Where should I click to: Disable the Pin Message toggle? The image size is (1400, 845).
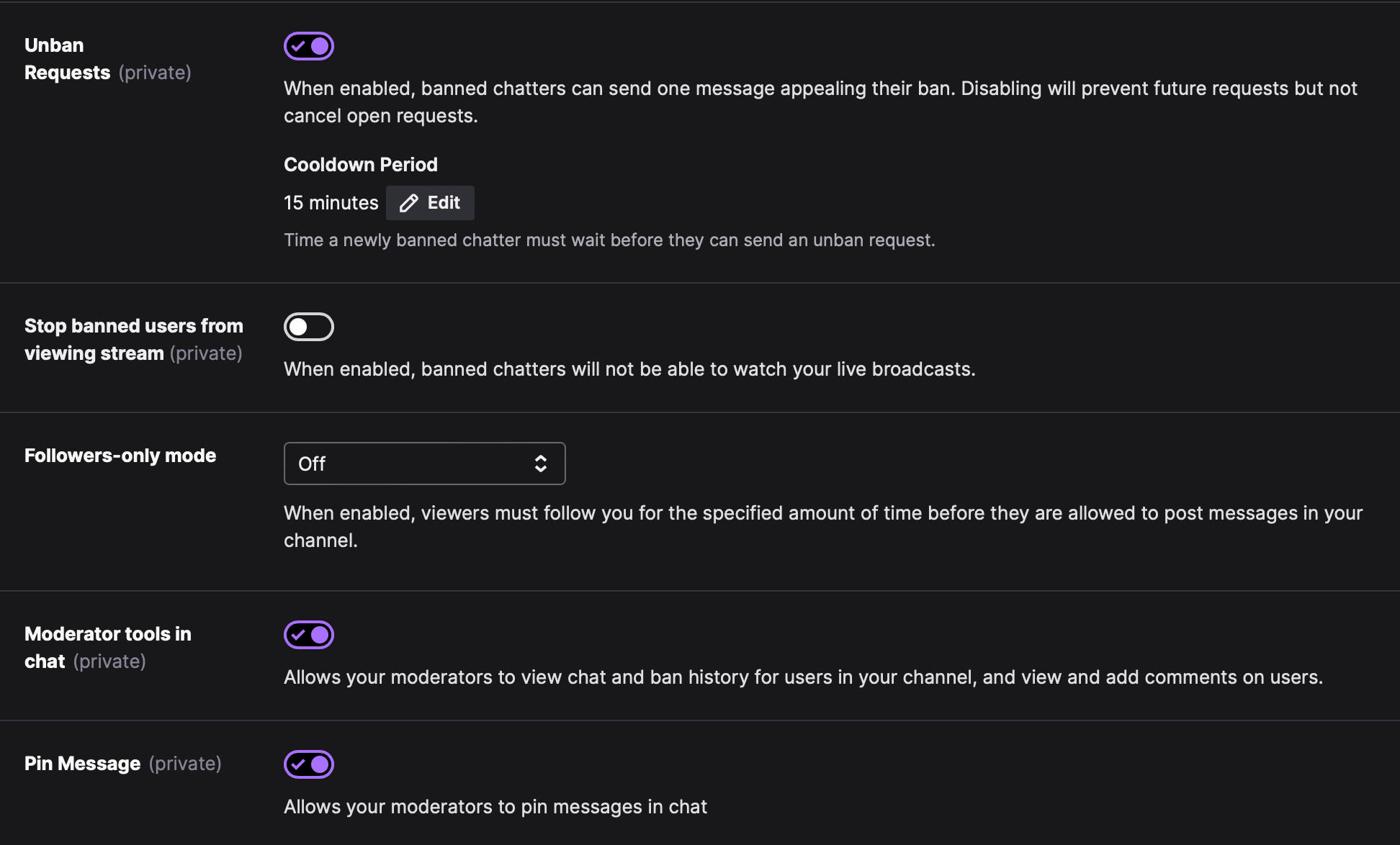tap(309, 764)
